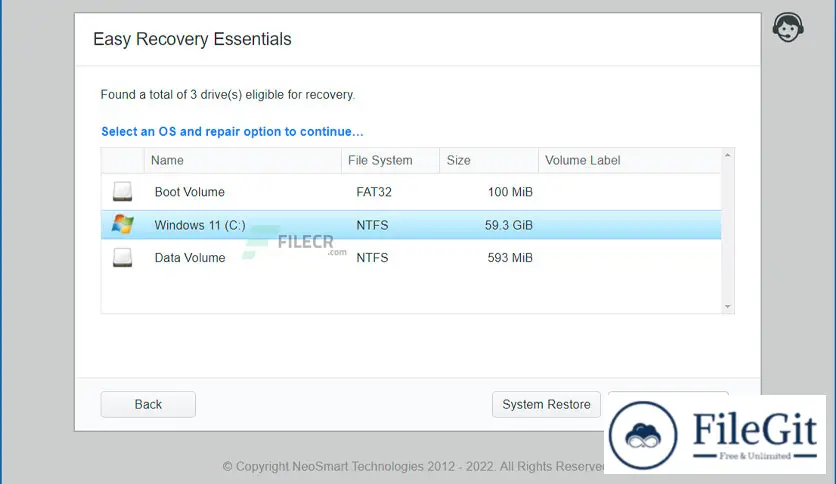This screenshot has width=836, height=484.
Task: Sort by the Size column header
Action: [x=489, y=160]
